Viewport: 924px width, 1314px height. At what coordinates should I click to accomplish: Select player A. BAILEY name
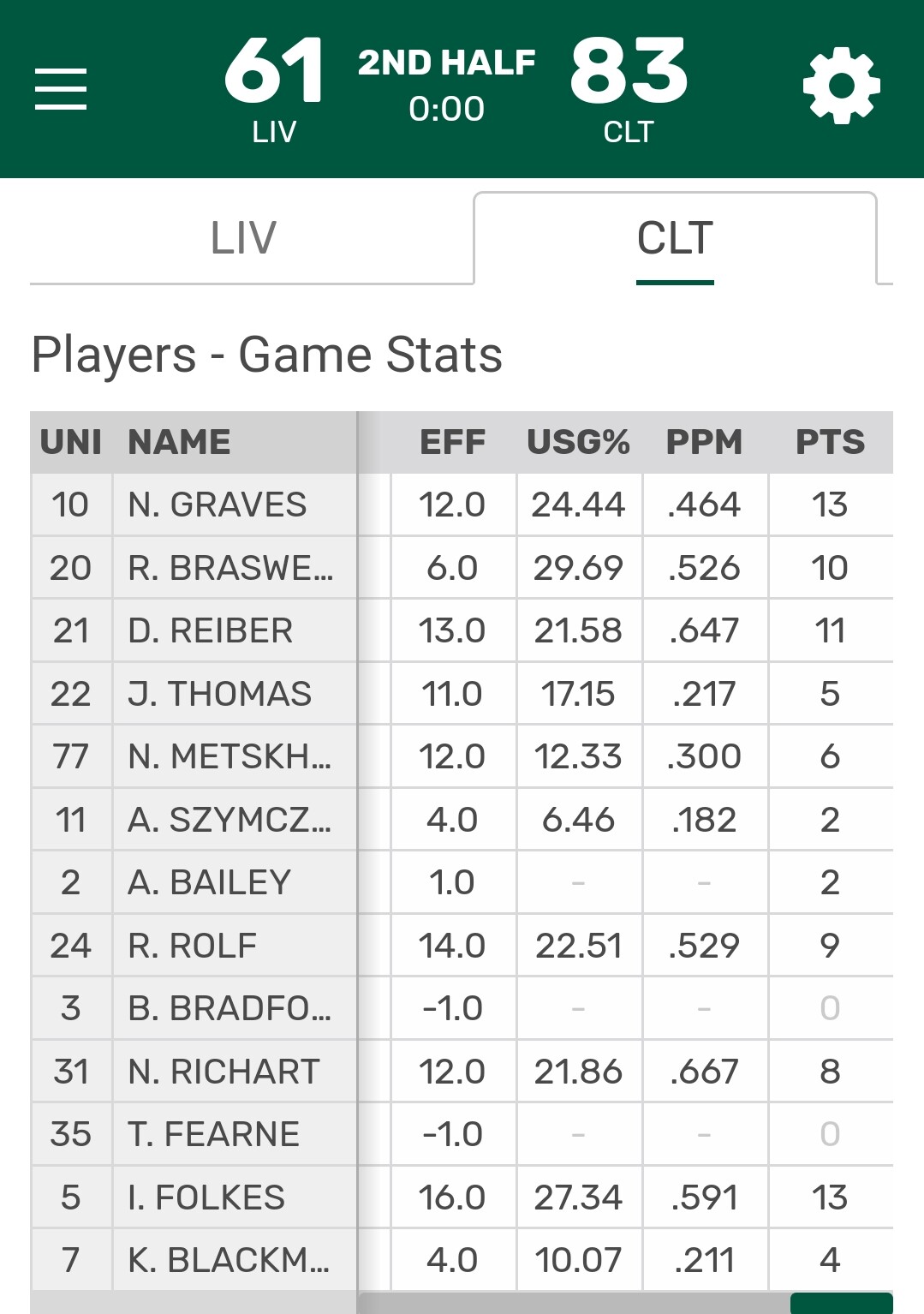coord(209,882)
